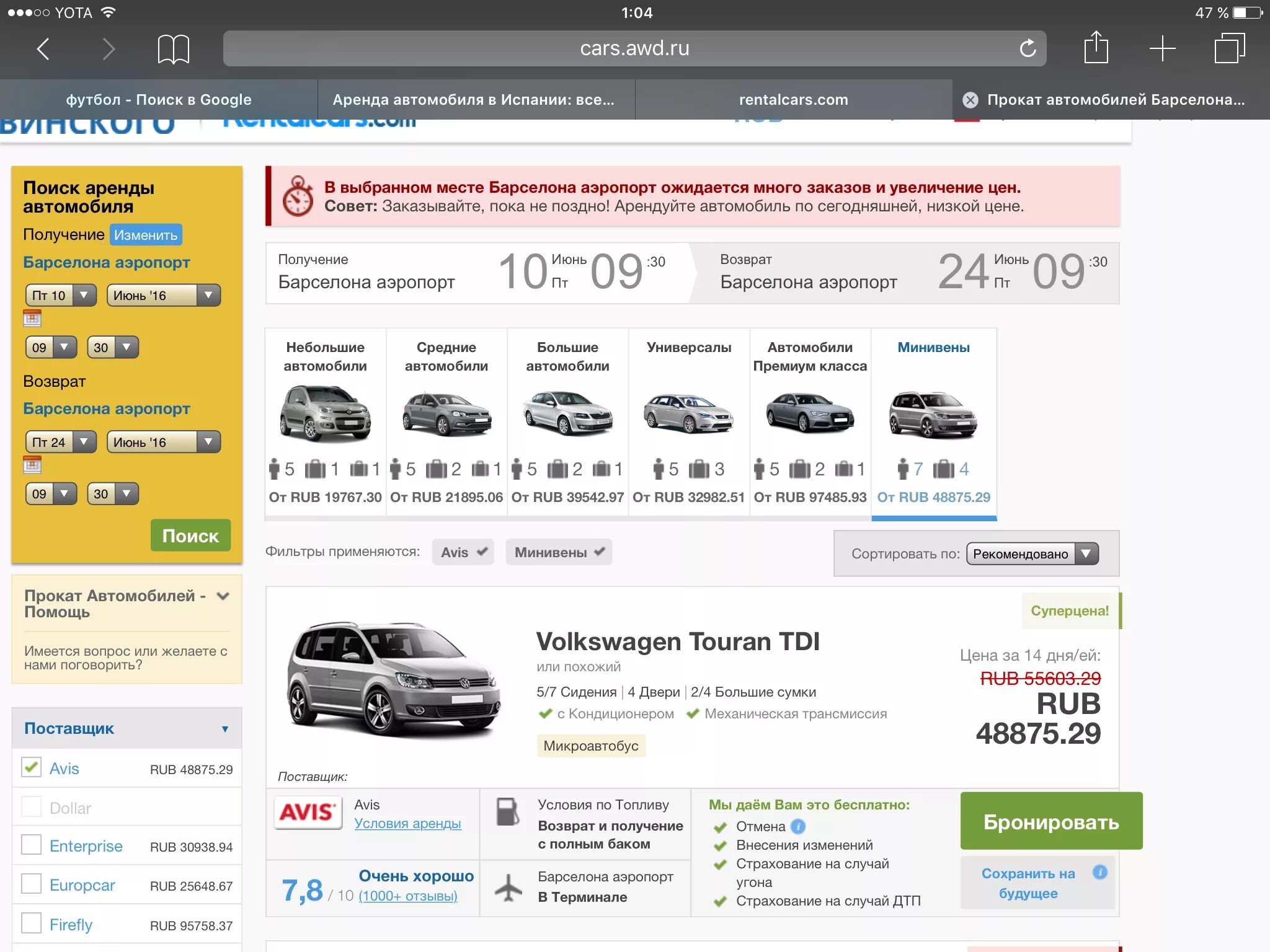Tap the address bar cars.awd.ru
This screenshot has height=952, width=1270.
pyautogui.click(x=634, y=48)
